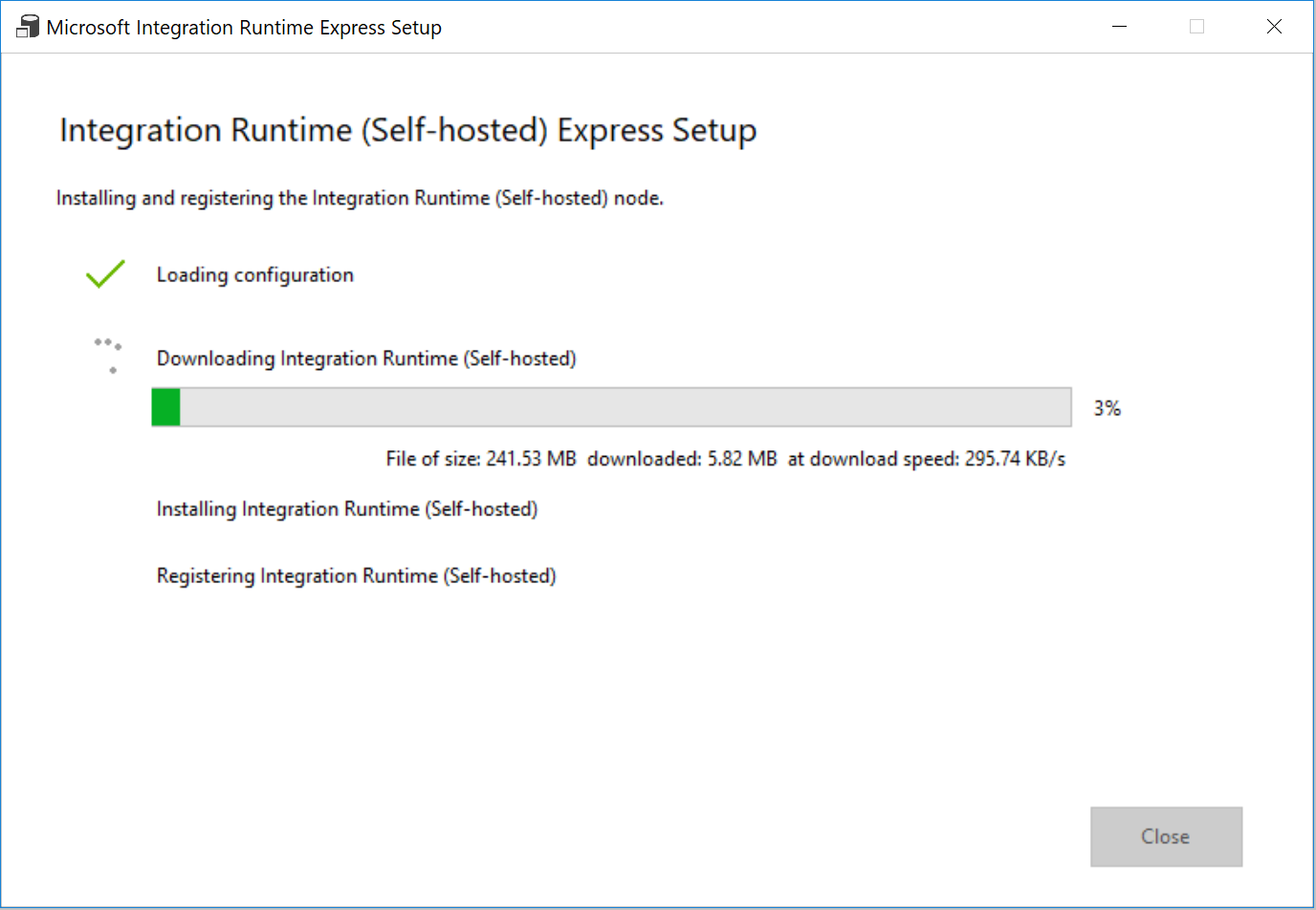Click the Installing Integration Runtime step text
The width and height of the screenshot is (1316, 910).
coord(346,509)
